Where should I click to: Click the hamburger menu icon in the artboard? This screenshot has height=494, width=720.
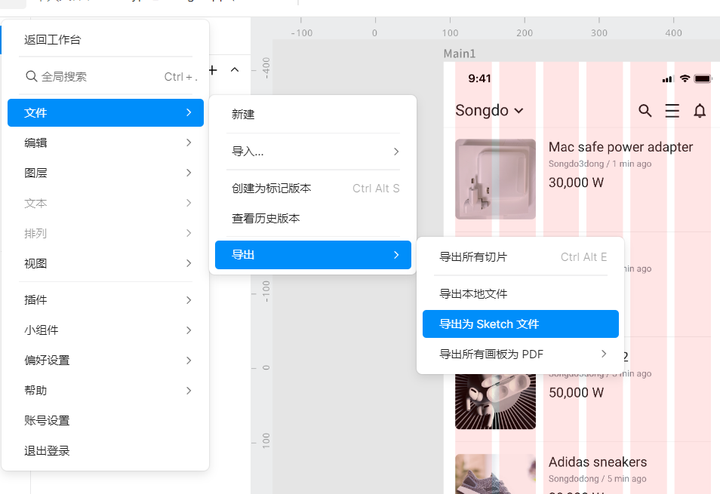[672, 111]
